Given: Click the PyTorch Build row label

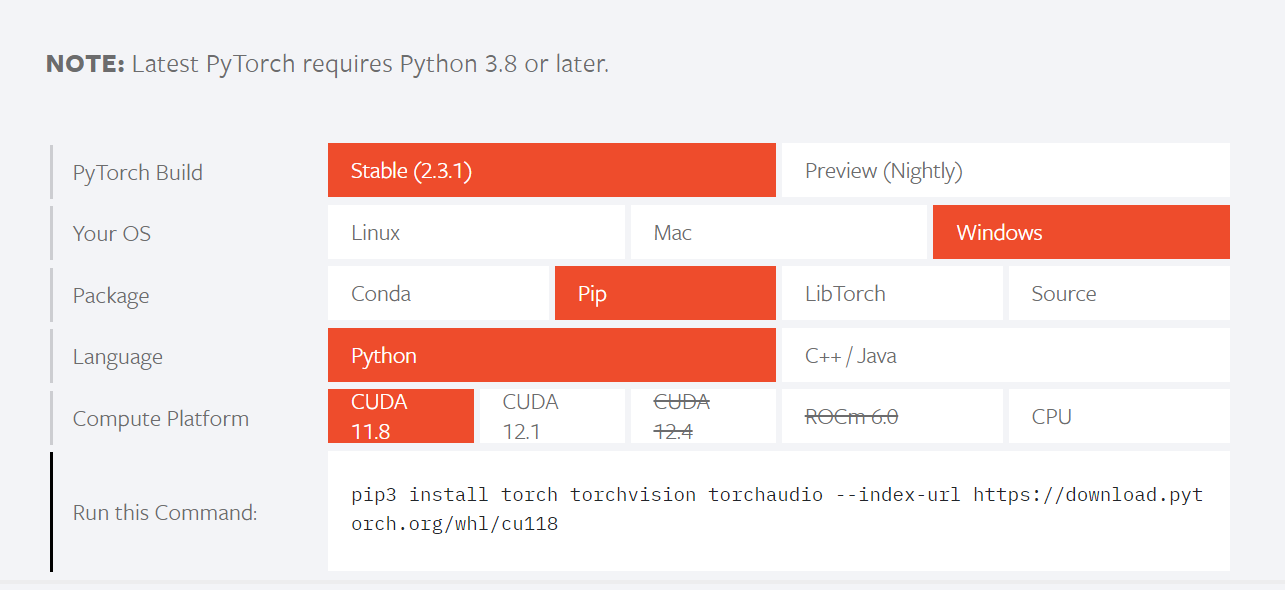Looking at the screenshot, I should pos(138,172).
